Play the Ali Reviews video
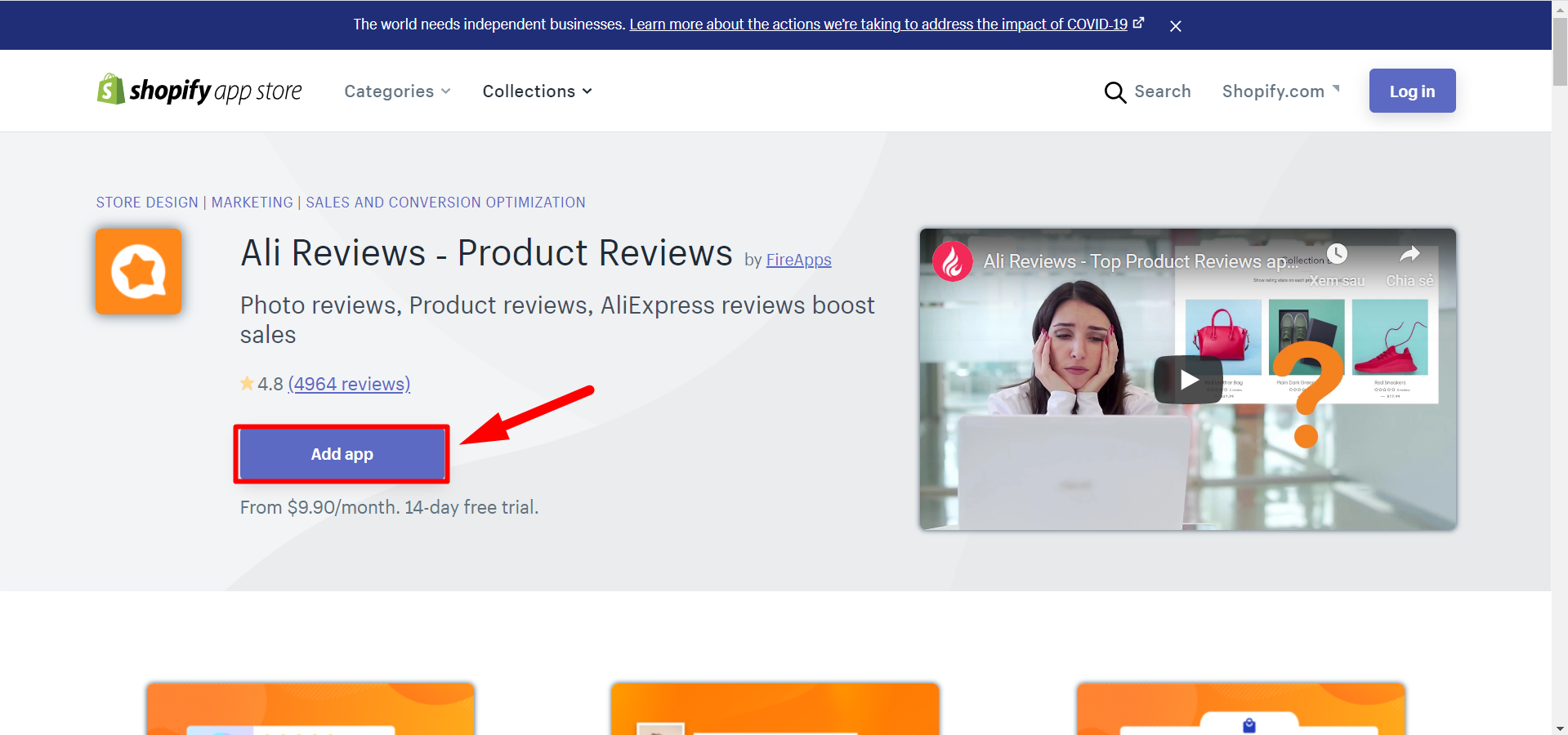Viewport: 1568px width, 735px height. coord(1188,380)
